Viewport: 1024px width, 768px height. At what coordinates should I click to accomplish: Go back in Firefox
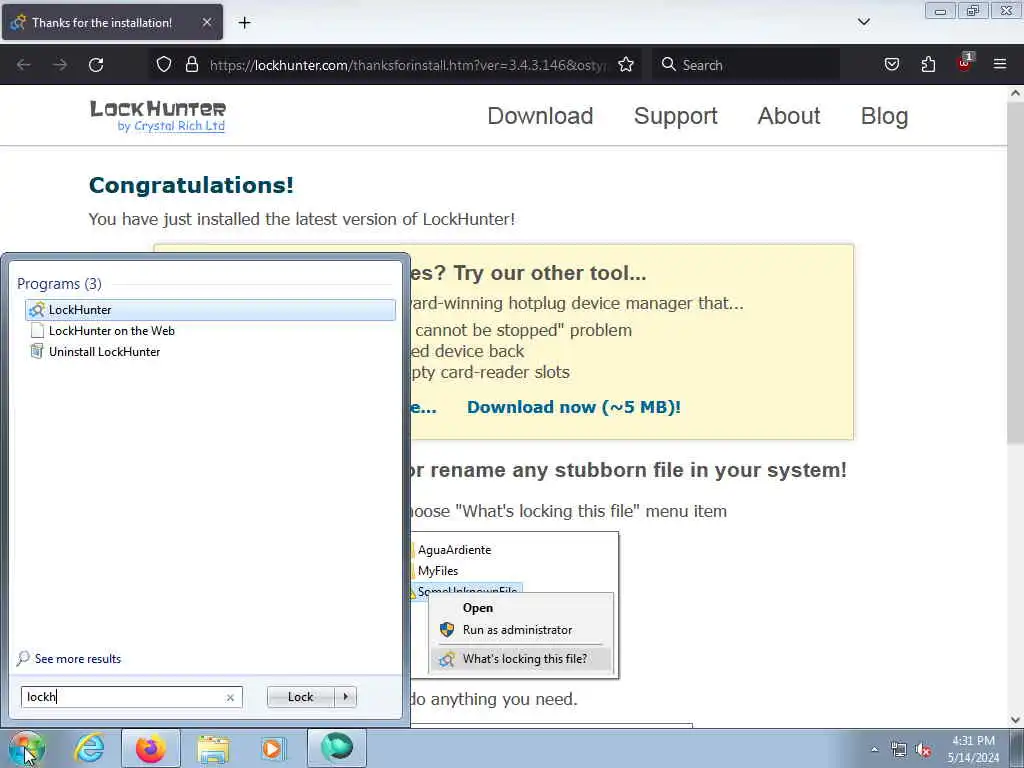[24, 65]
